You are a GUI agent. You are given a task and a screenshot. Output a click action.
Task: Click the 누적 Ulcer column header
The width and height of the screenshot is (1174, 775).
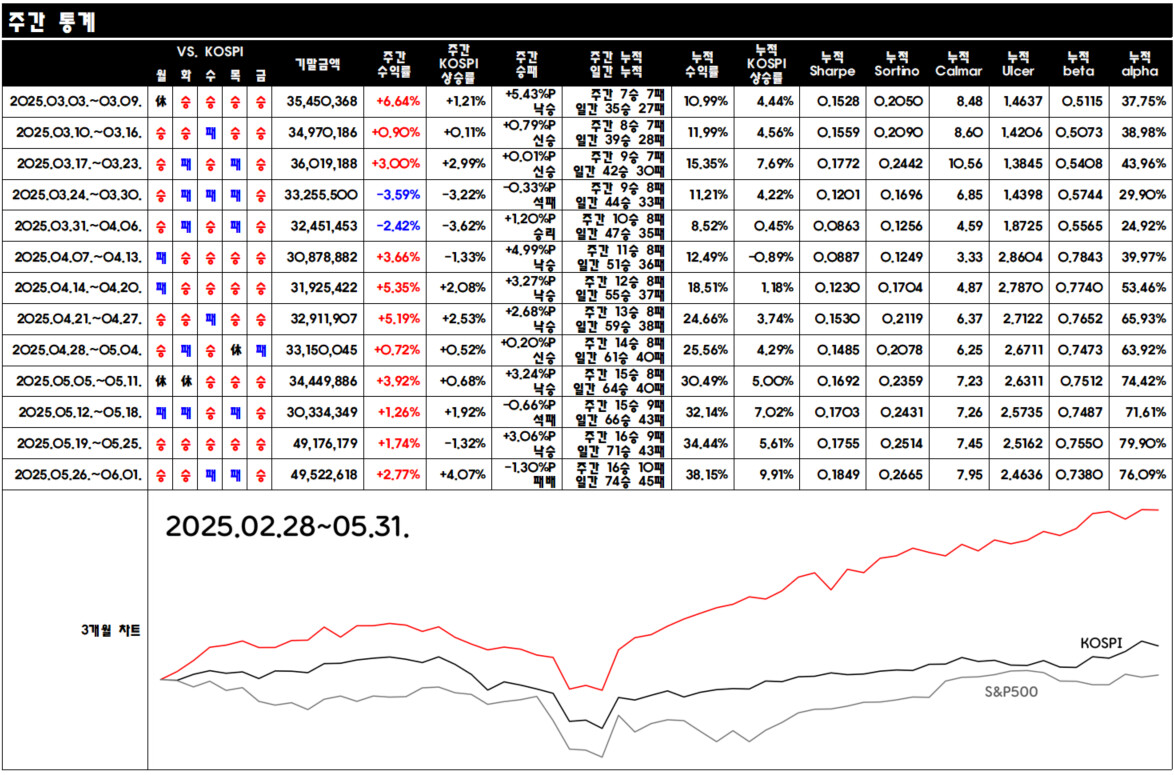click(1018, 64)
